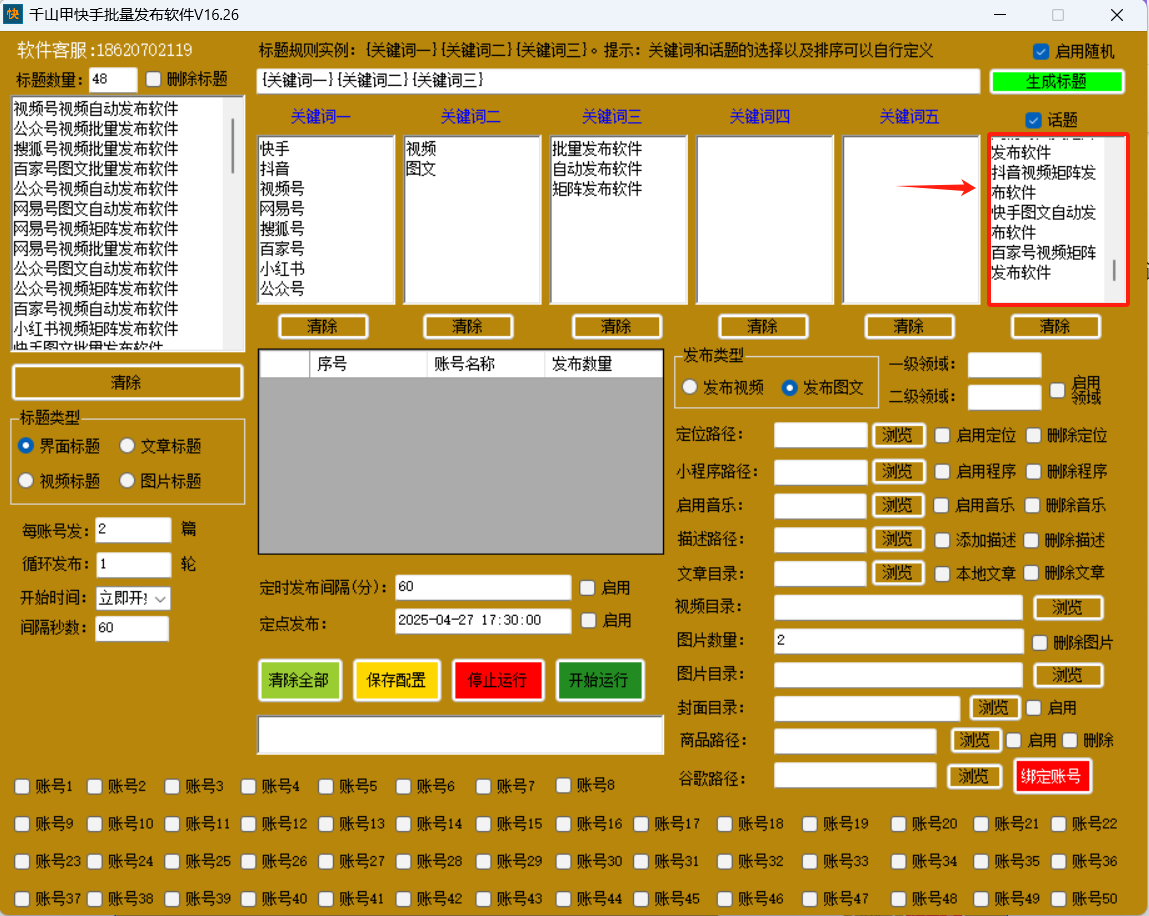The height and width of the screenshot is (916, 1149).
Task: Open the 开始时间 dropdown
Action: 160,598
